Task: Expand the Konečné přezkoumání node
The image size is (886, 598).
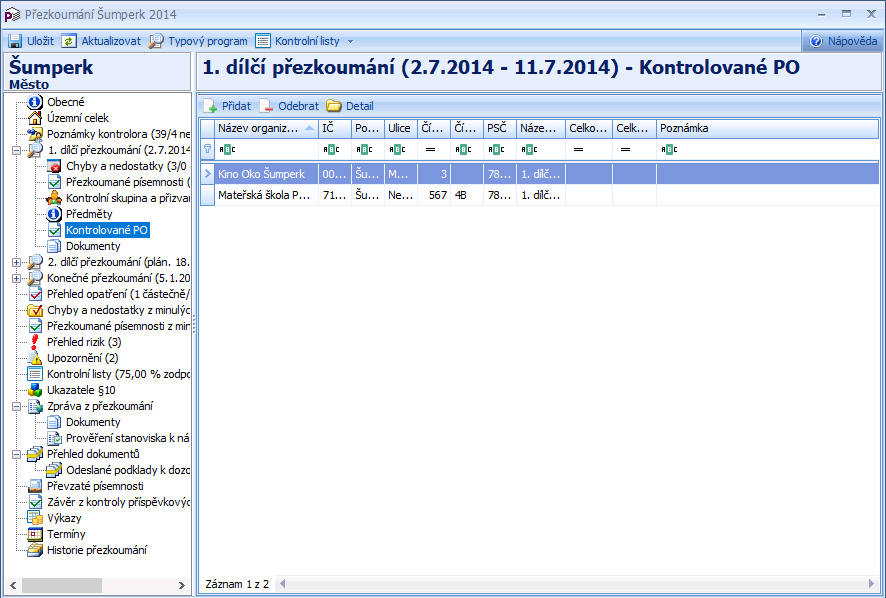Action: pos(16,278)
